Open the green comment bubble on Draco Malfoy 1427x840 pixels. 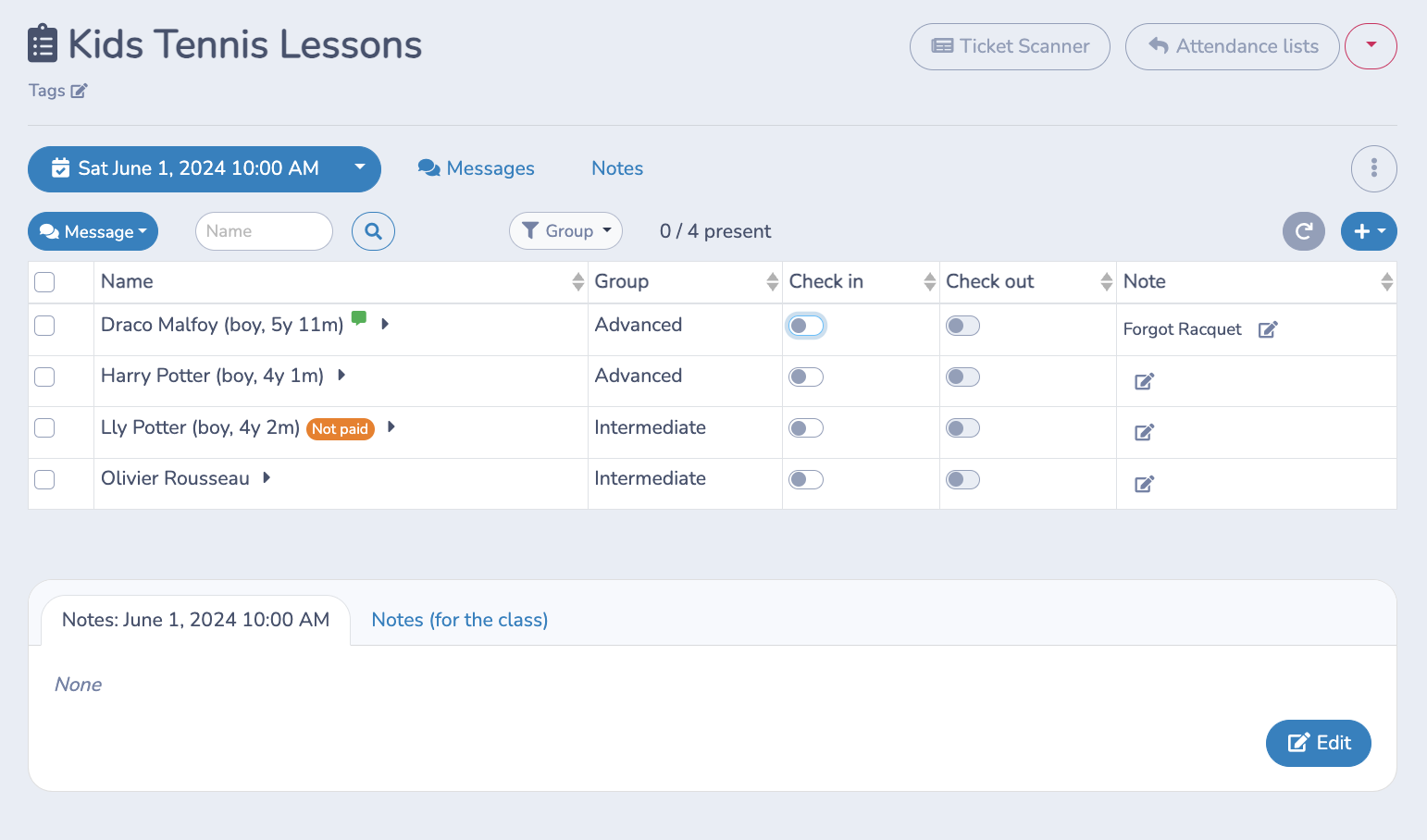360,319
